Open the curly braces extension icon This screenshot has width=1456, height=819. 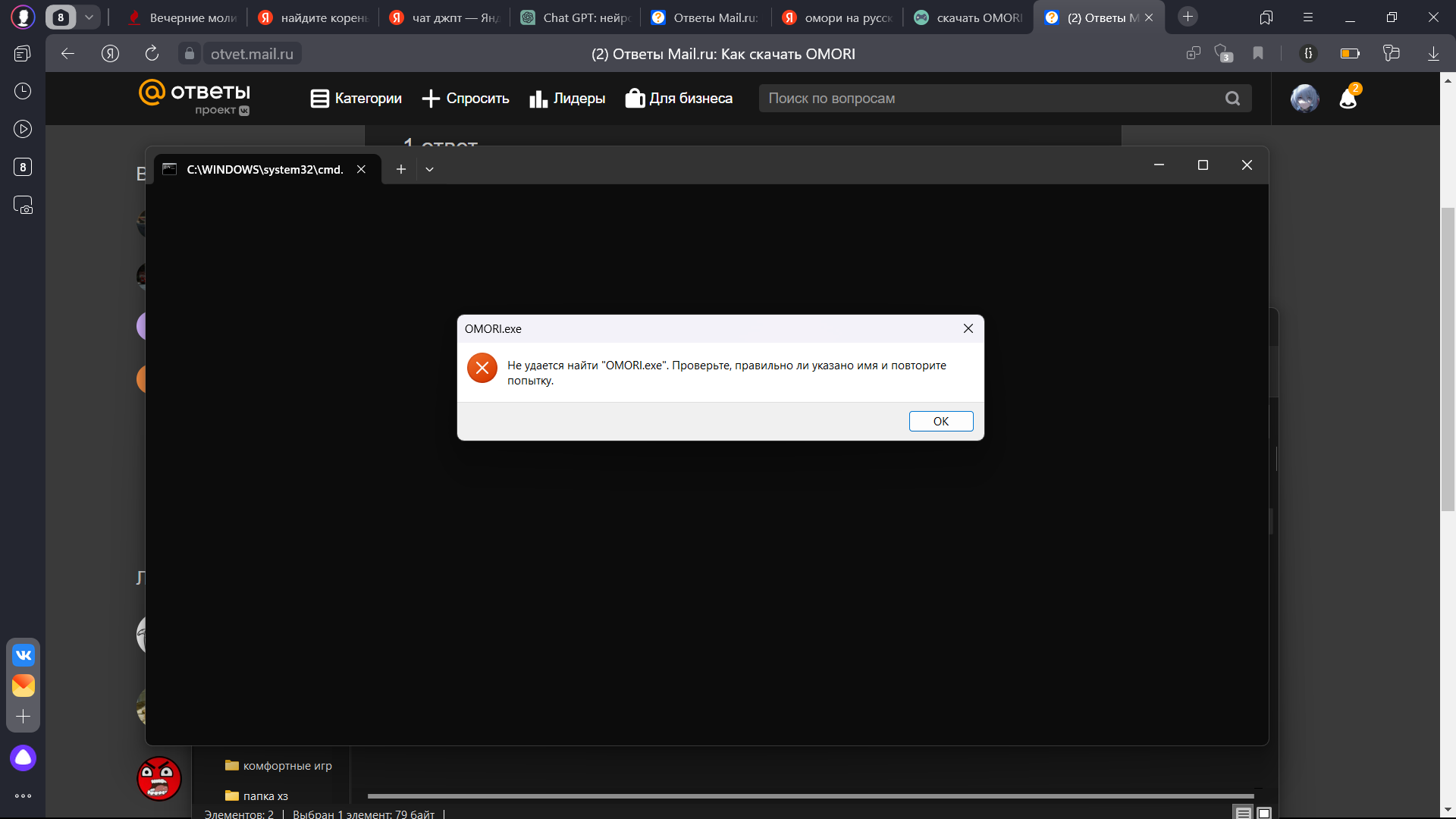1308,53
